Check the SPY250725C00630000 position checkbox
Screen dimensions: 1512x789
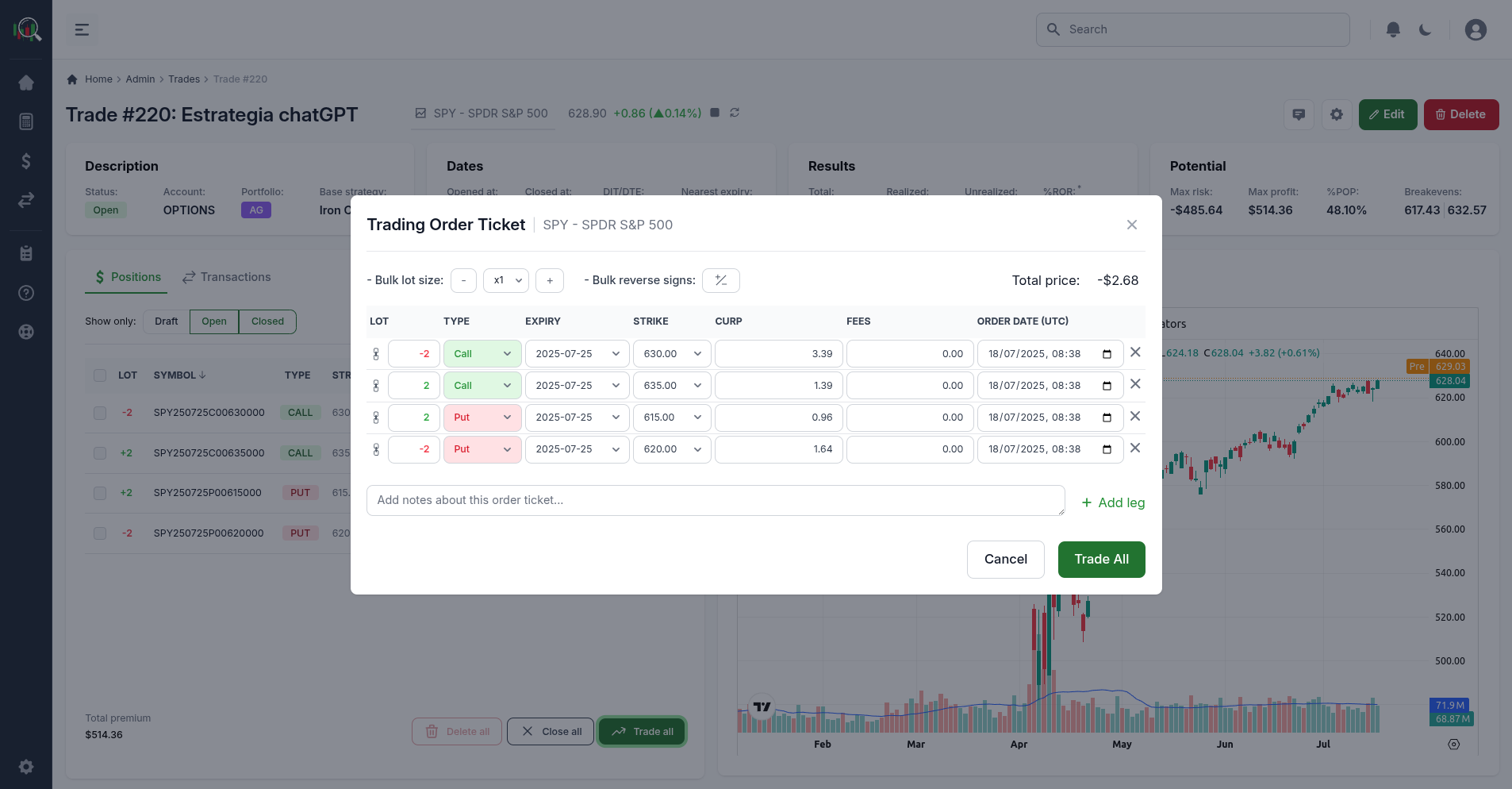100,413
